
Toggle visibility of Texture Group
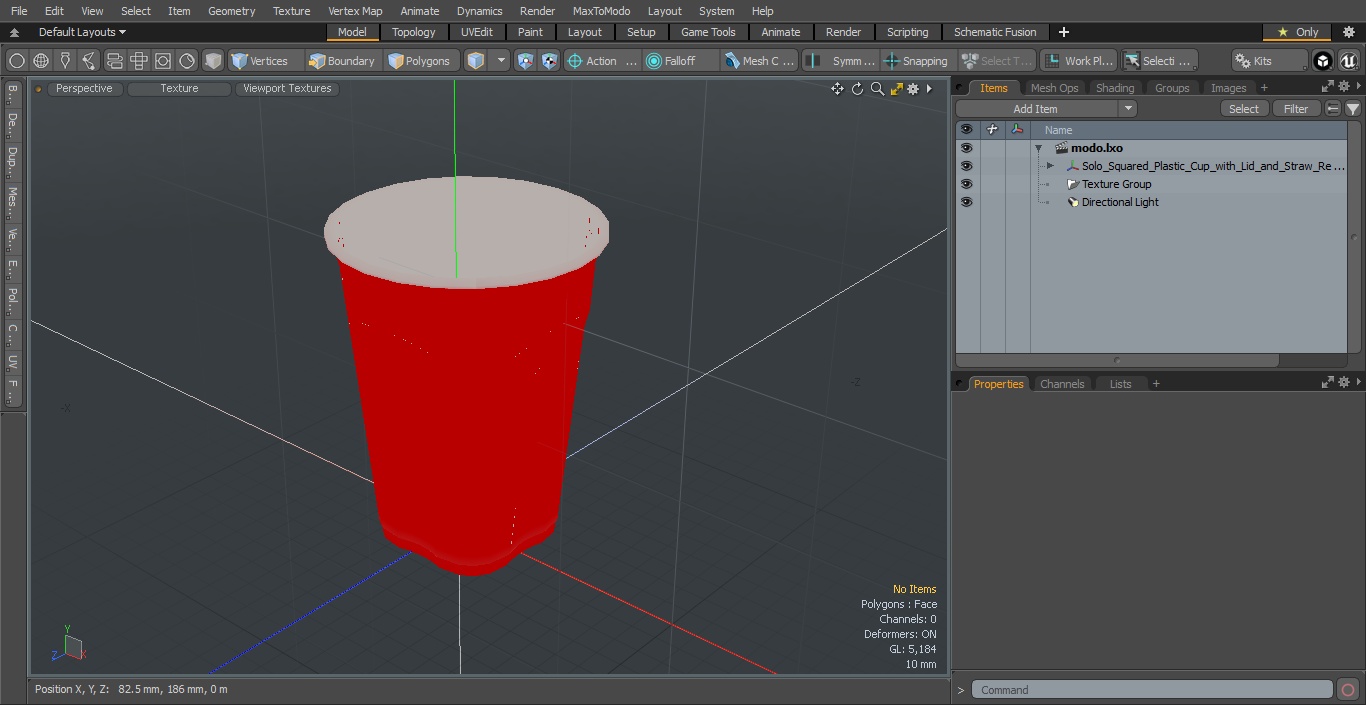click(966, 184)
